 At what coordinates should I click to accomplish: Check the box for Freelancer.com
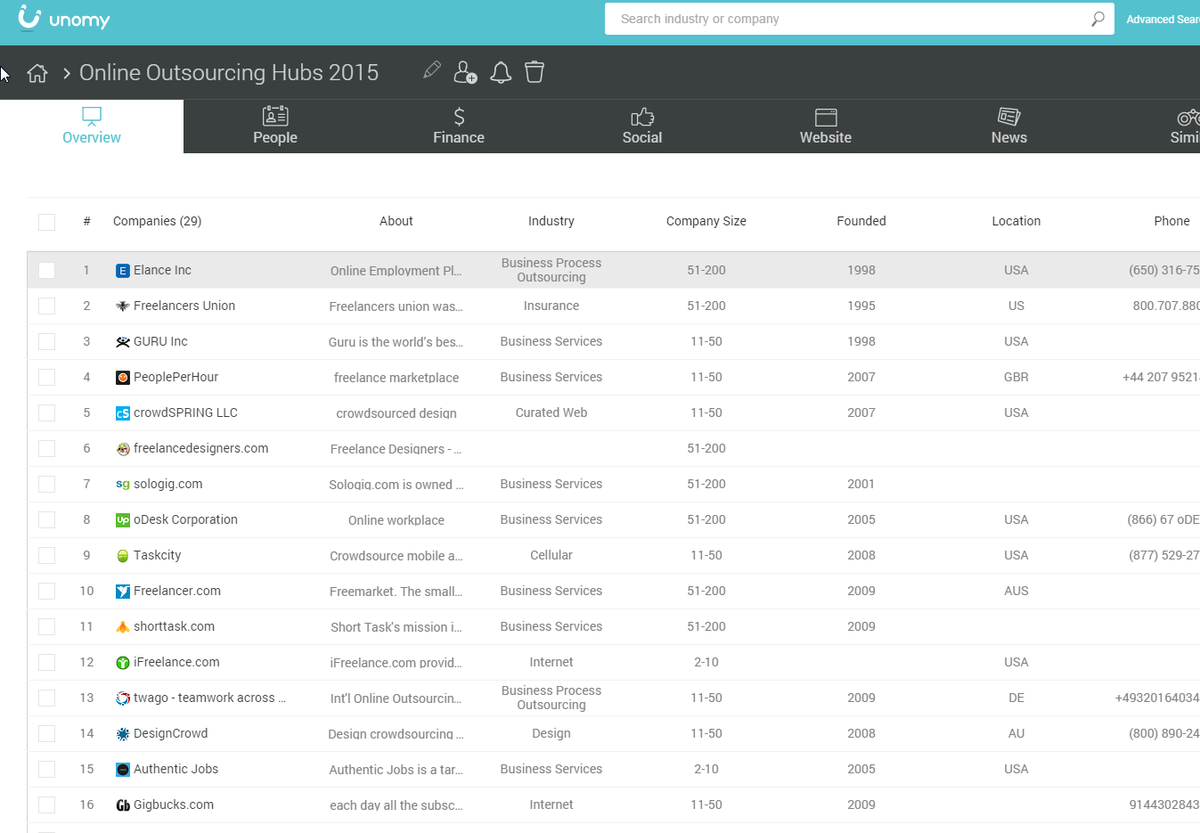(x=47, y=591)
